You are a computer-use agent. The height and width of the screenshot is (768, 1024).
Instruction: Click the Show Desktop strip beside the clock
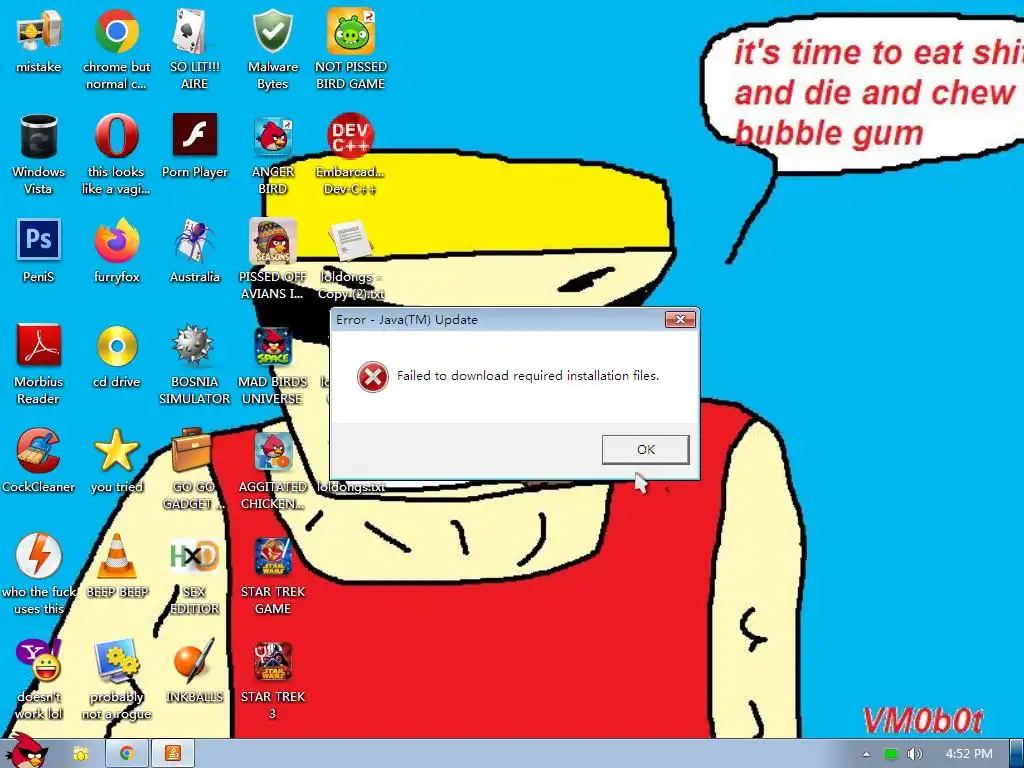(x=1017, y=754)
